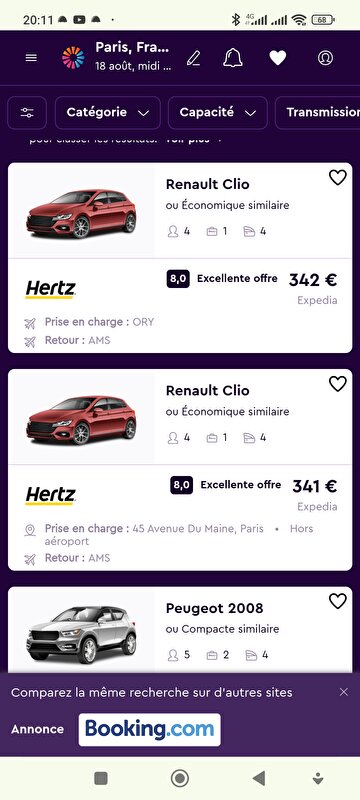Open the filter sliders button
The height and width of the screenshot is (800, 360).
[27, 113]
